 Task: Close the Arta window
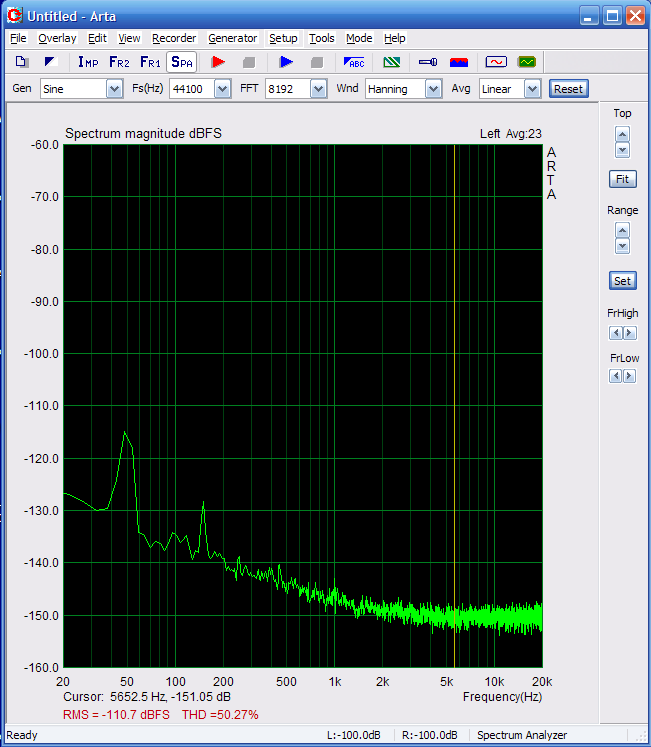(x=635, y=16)
